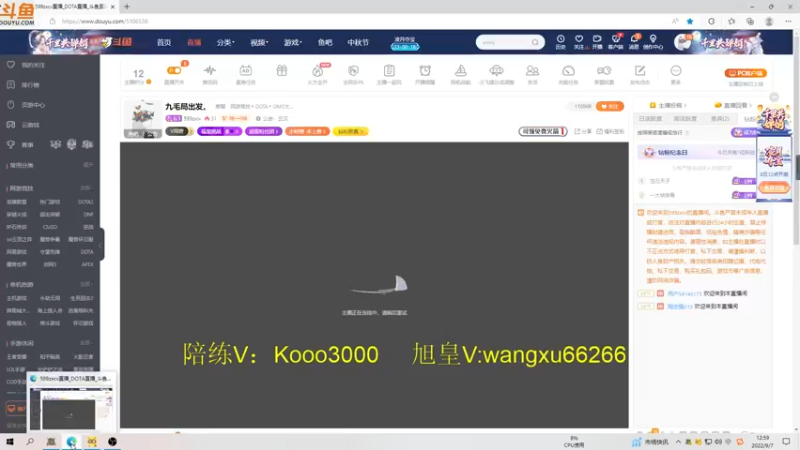Click the yellow 钻粉 pill badge
The height and width of the screenshot is (450, 800).
pyautogui.click(x=351, y=131)
